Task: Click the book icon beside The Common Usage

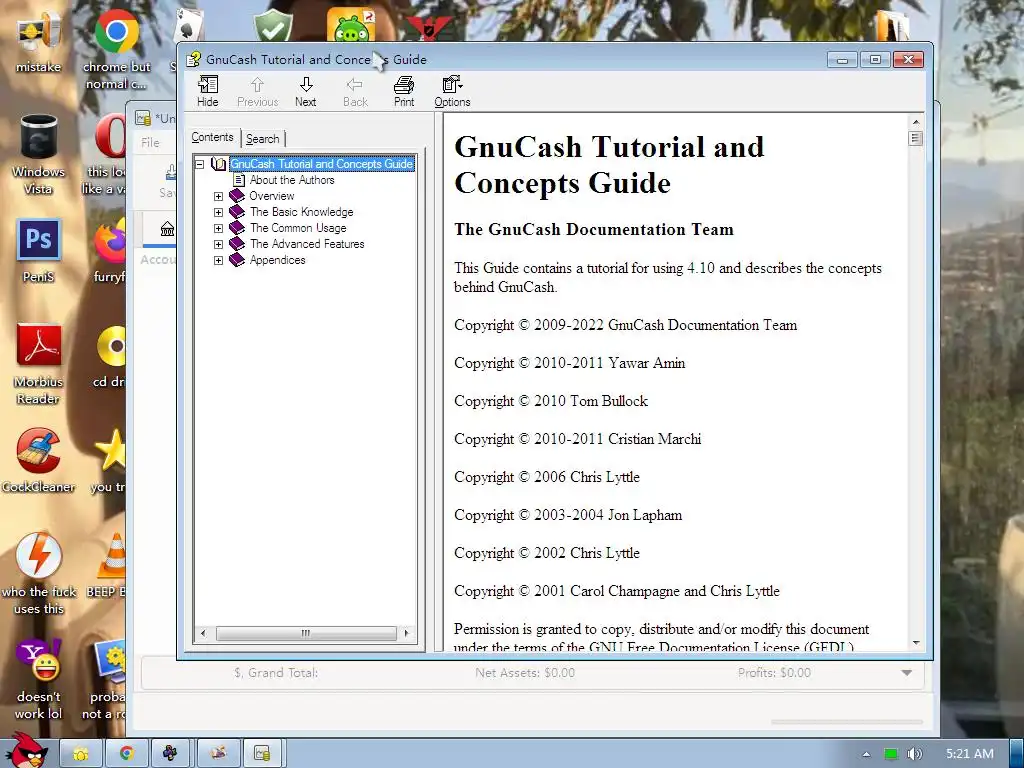Action: pos(237,228)
